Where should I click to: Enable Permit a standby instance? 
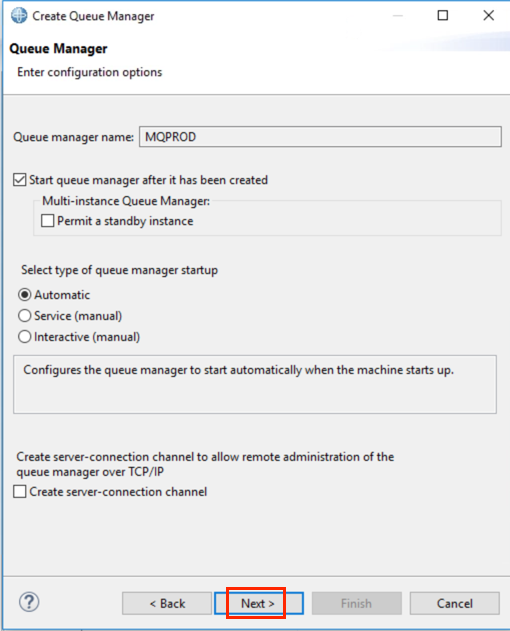pyautogui.click(x=47, y=221)
